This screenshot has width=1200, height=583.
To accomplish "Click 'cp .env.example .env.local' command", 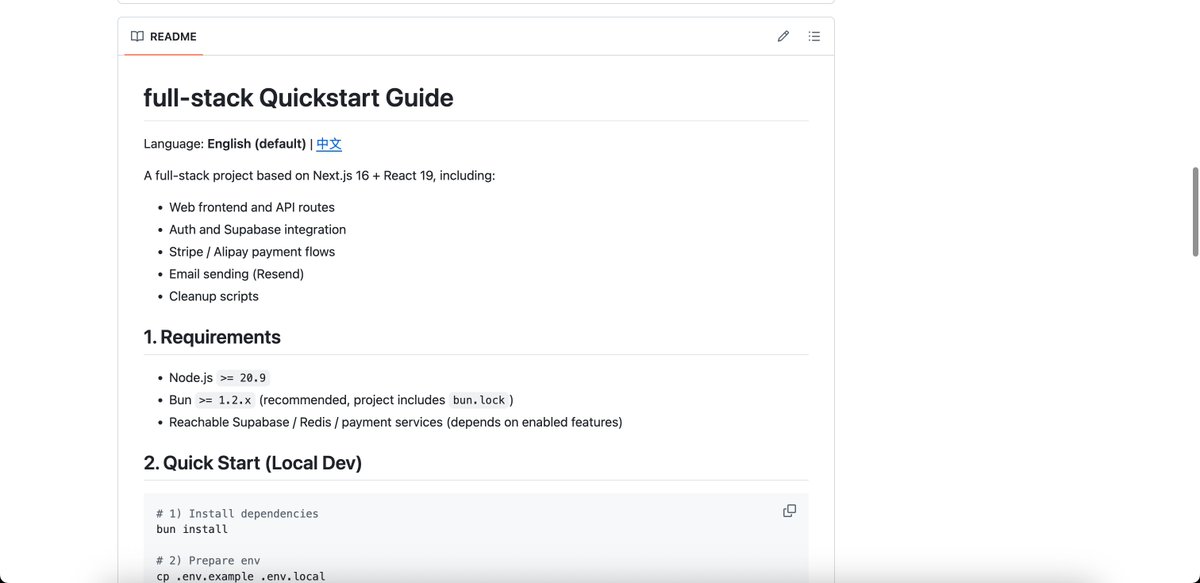I will (241, 576).
